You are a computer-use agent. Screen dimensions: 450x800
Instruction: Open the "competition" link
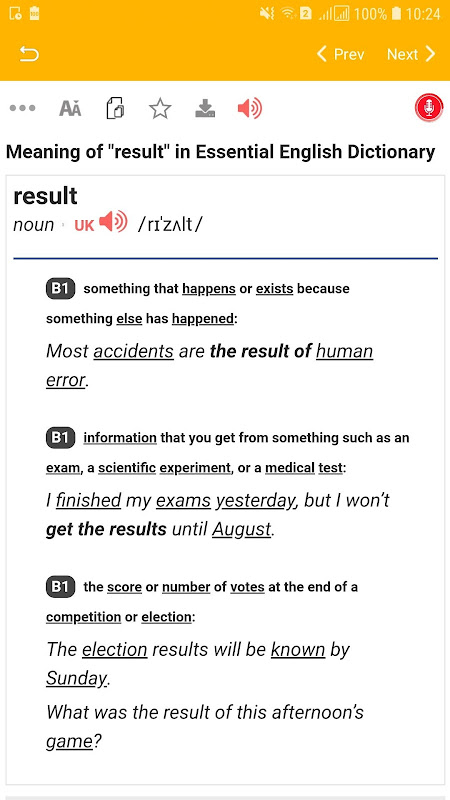pyautogui.click(x=83, y=617)
